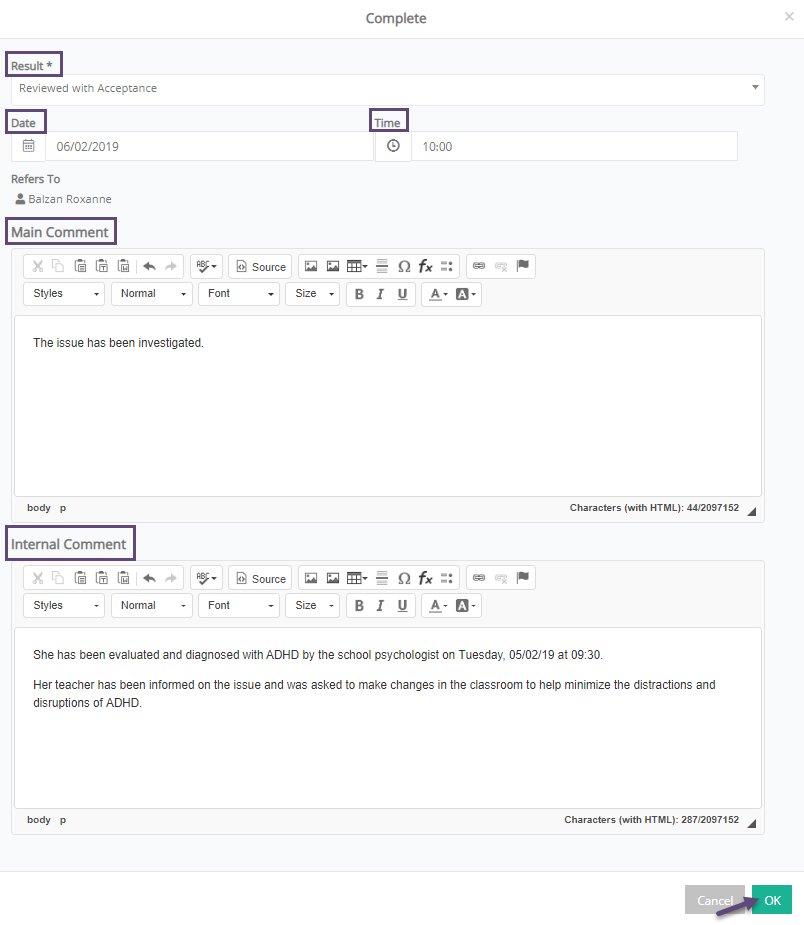This screenshot has width=804, height=925.
Task: Open Font dropdown in Internal Comment editor
Action: (239, 606)
